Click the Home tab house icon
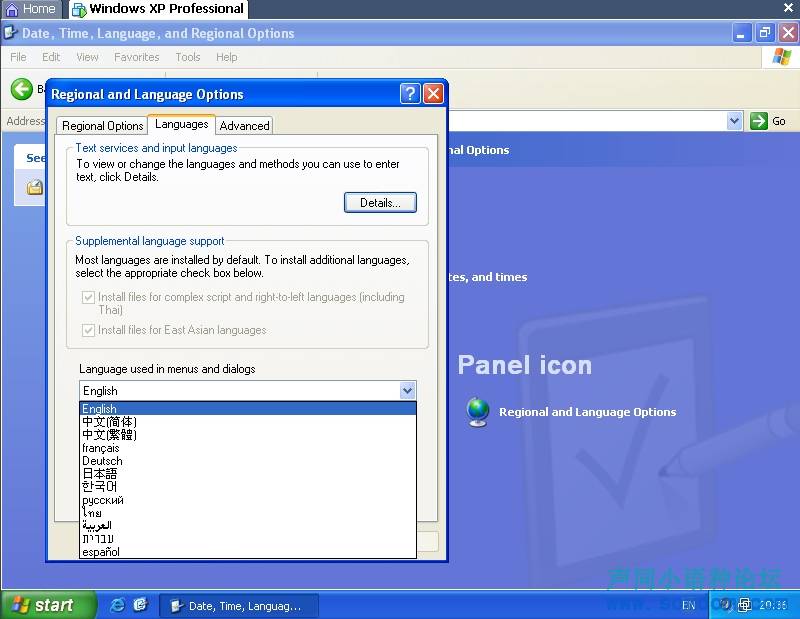Image resolution: width=800 pixels, height=619 pixels. click(x=11, y=9)
